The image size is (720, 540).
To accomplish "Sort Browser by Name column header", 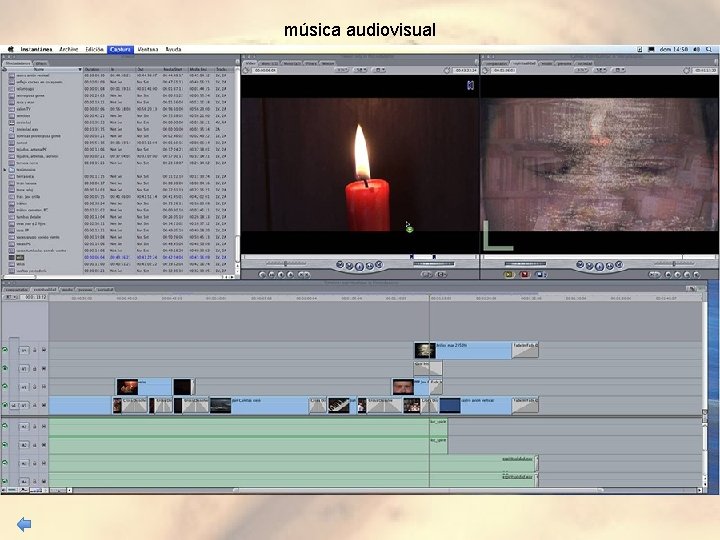I will (x=39, y=69).
